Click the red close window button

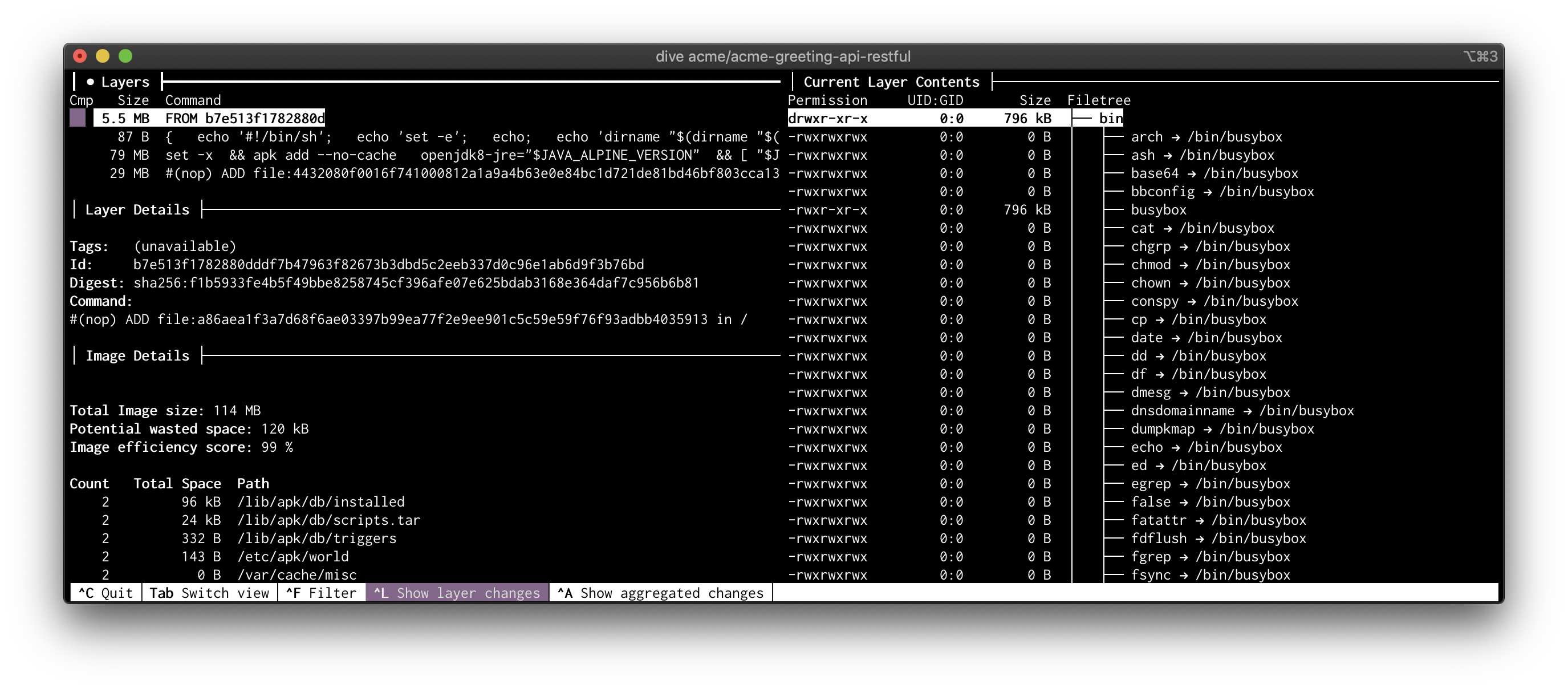click(x=80, y=56)
